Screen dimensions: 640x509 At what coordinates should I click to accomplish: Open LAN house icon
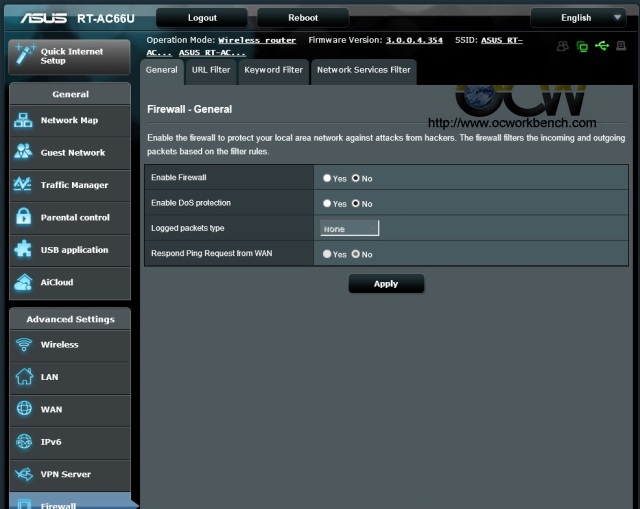24,376
